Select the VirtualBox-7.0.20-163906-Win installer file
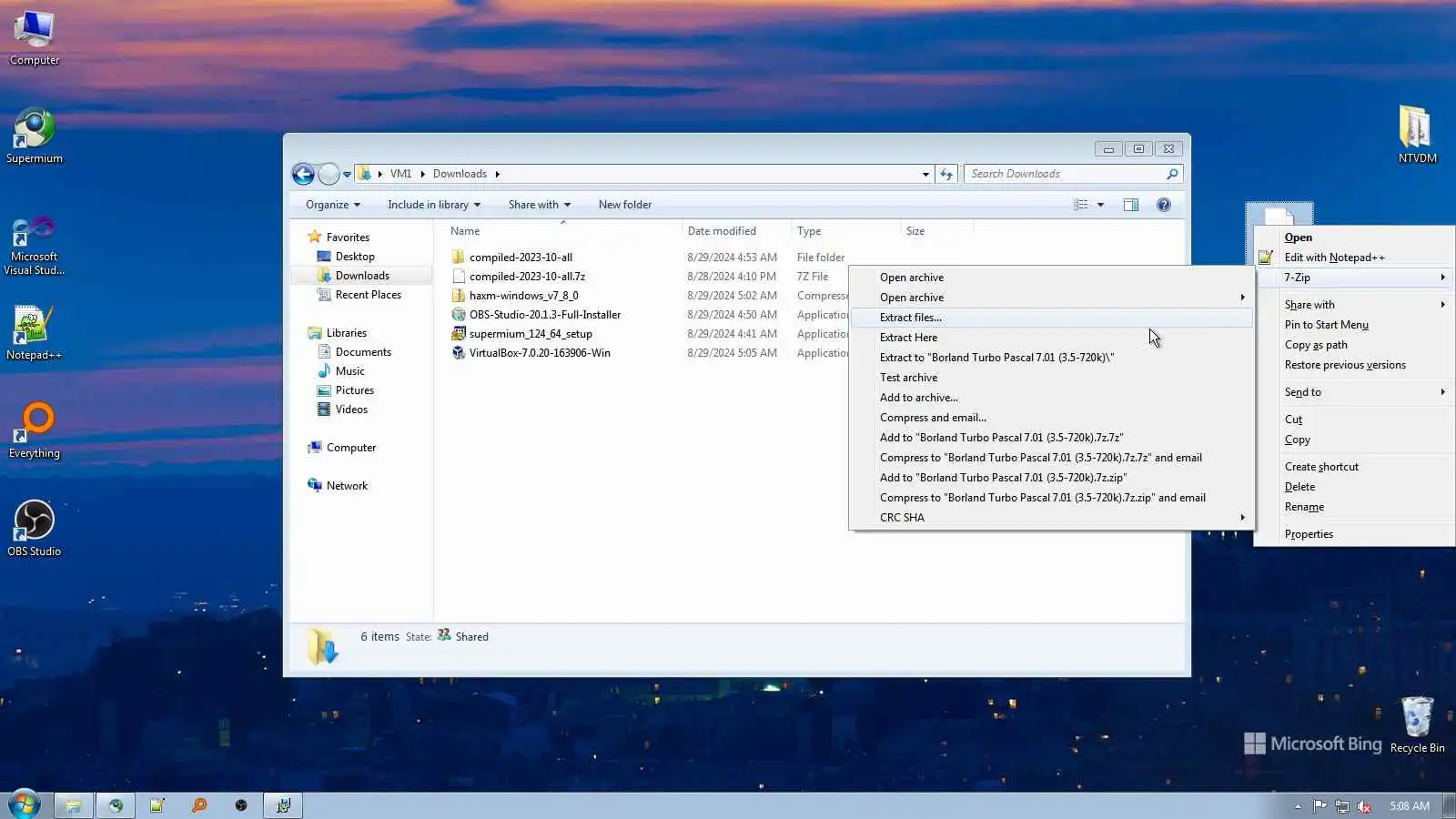The width and height of the screenshot is (1456, 819). point(540,353)
